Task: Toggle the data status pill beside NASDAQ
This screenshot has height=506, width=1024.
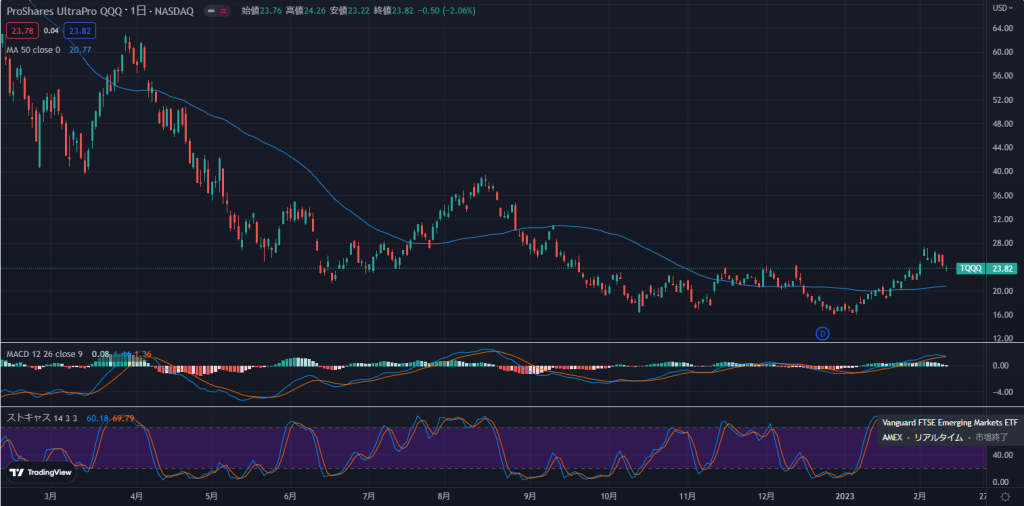Action: 218,11
